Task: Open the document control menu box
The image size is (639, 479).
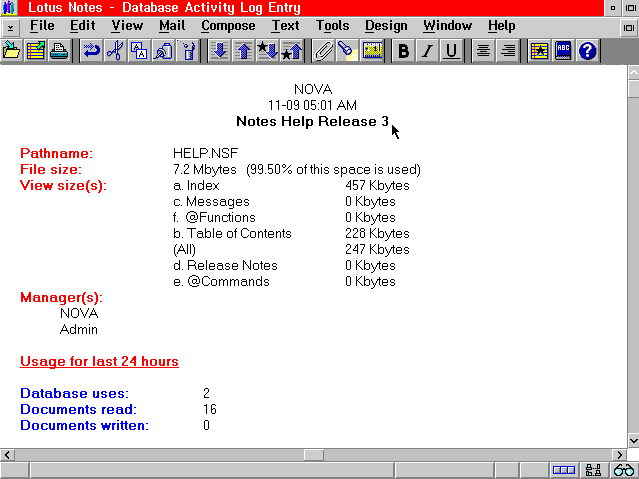Action: click(10, 27)
